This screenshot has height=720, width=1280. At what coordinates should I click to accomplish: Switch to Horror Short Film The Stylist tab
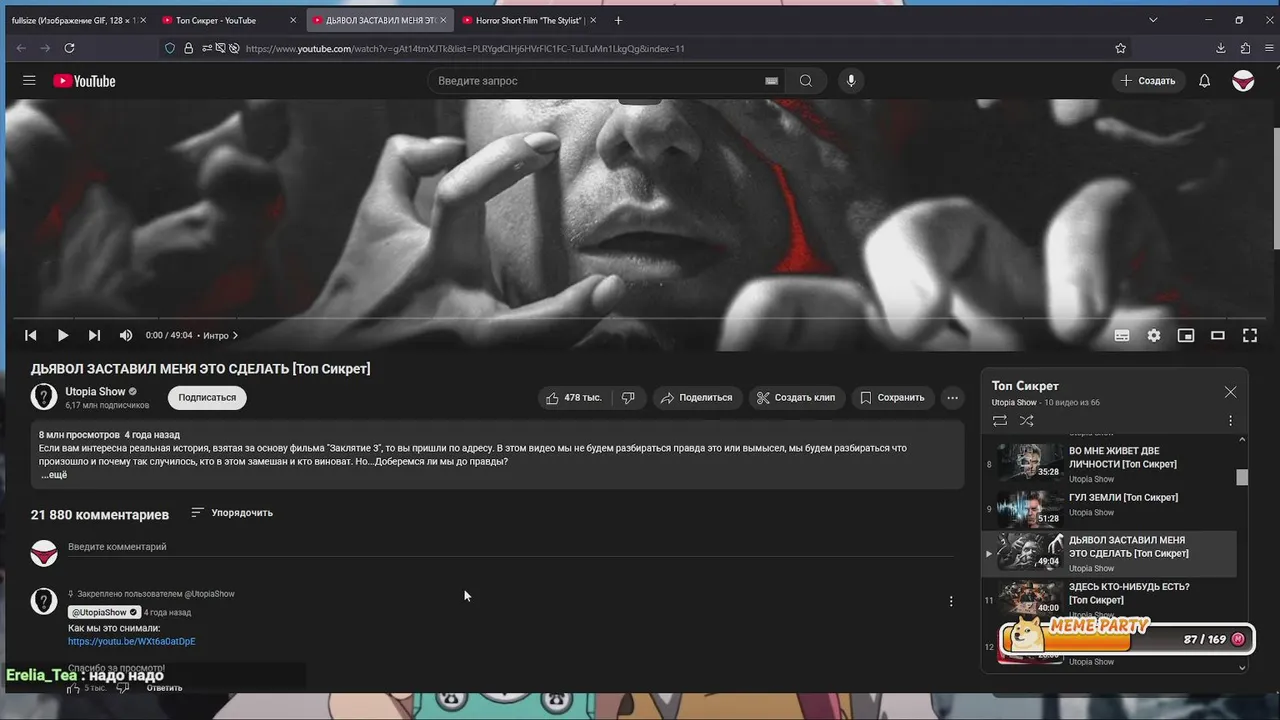click(529, 20)
